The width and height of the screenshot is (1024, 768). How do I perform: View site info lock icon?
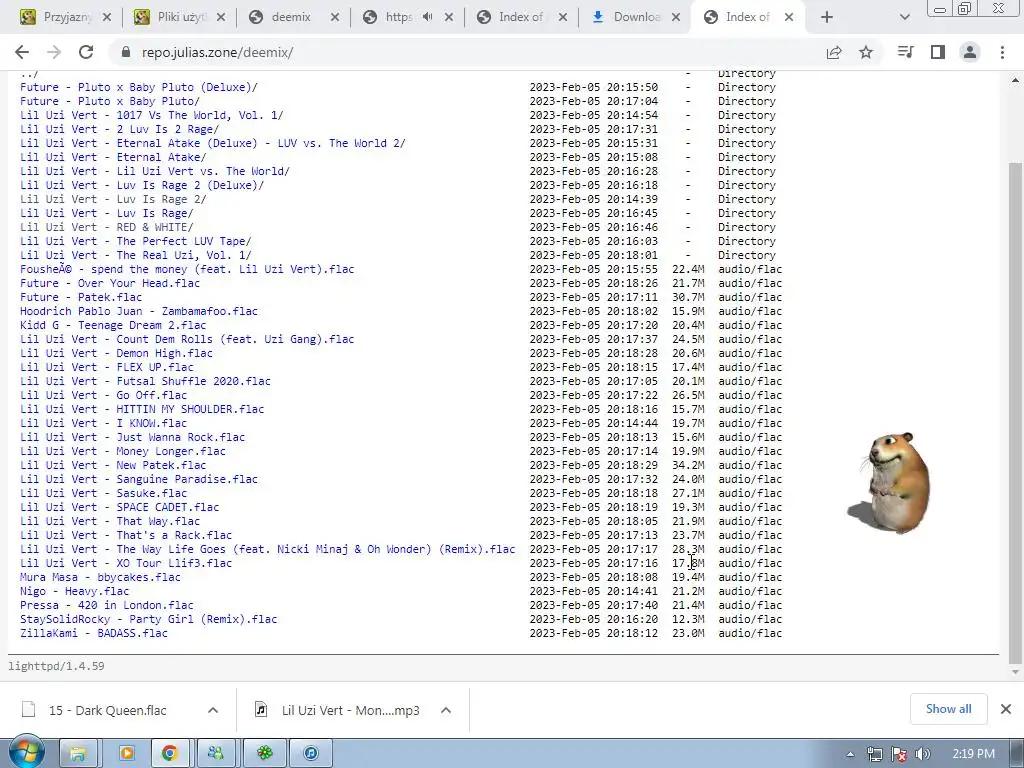pyautogui.click(x=126, y=52)
